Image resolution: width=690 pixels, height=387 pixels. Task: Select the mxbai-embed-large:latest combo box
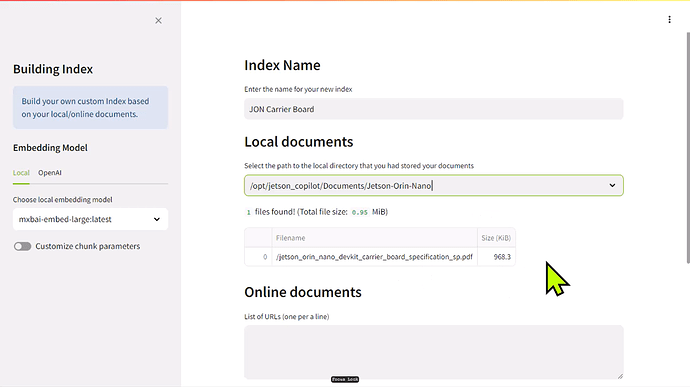90,219
